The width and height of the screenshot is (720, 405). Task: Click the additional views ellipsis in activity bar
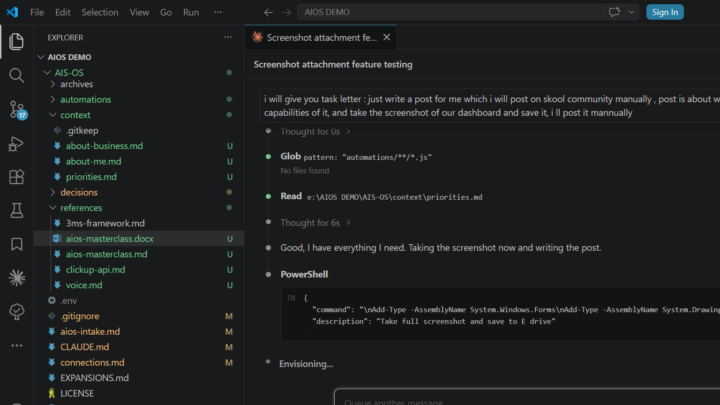(17, 345)
